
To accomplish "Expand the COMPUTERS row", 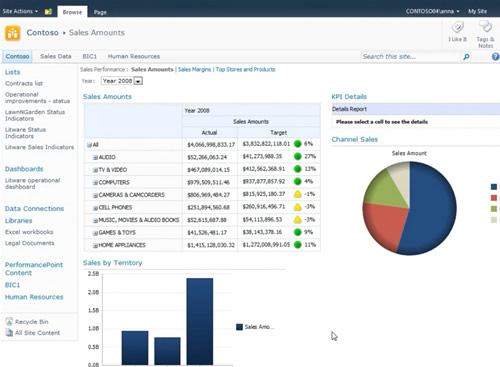I will pyautogui.click(x=95, y=183).
